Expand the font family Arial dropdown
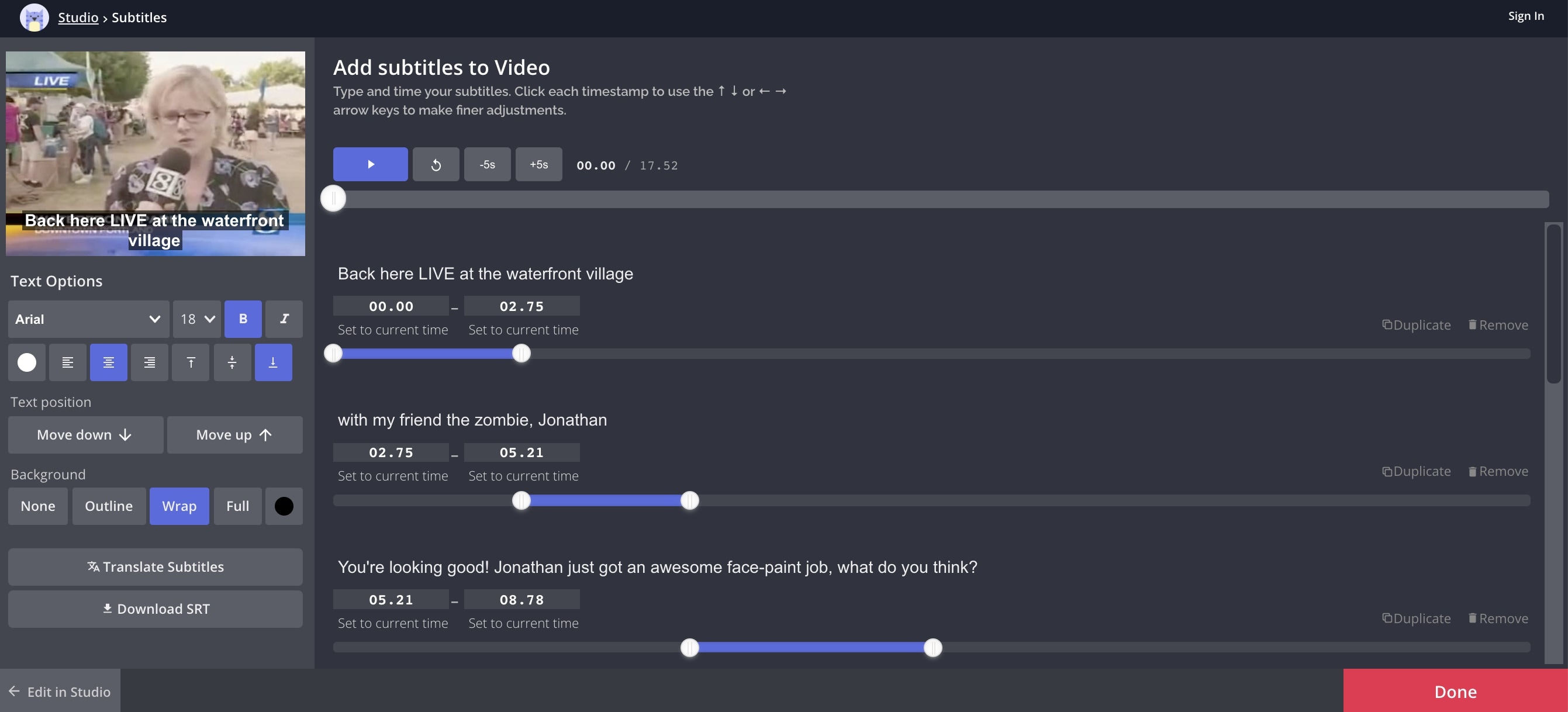This screenshot has height=712, width=1568. (x=86, y=318)
